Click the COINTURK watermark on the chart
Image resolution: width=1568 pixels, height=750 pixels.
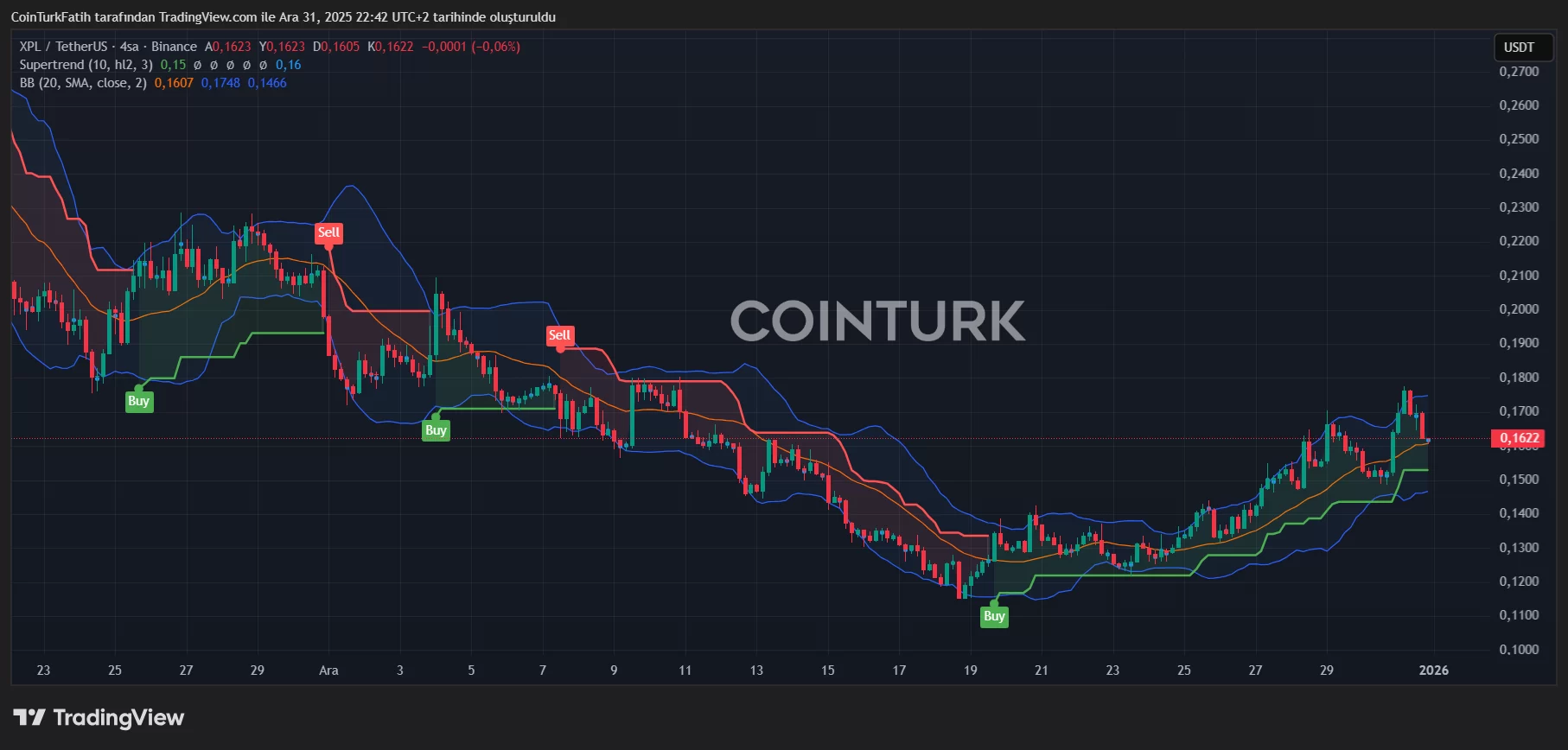click(877, 321)
